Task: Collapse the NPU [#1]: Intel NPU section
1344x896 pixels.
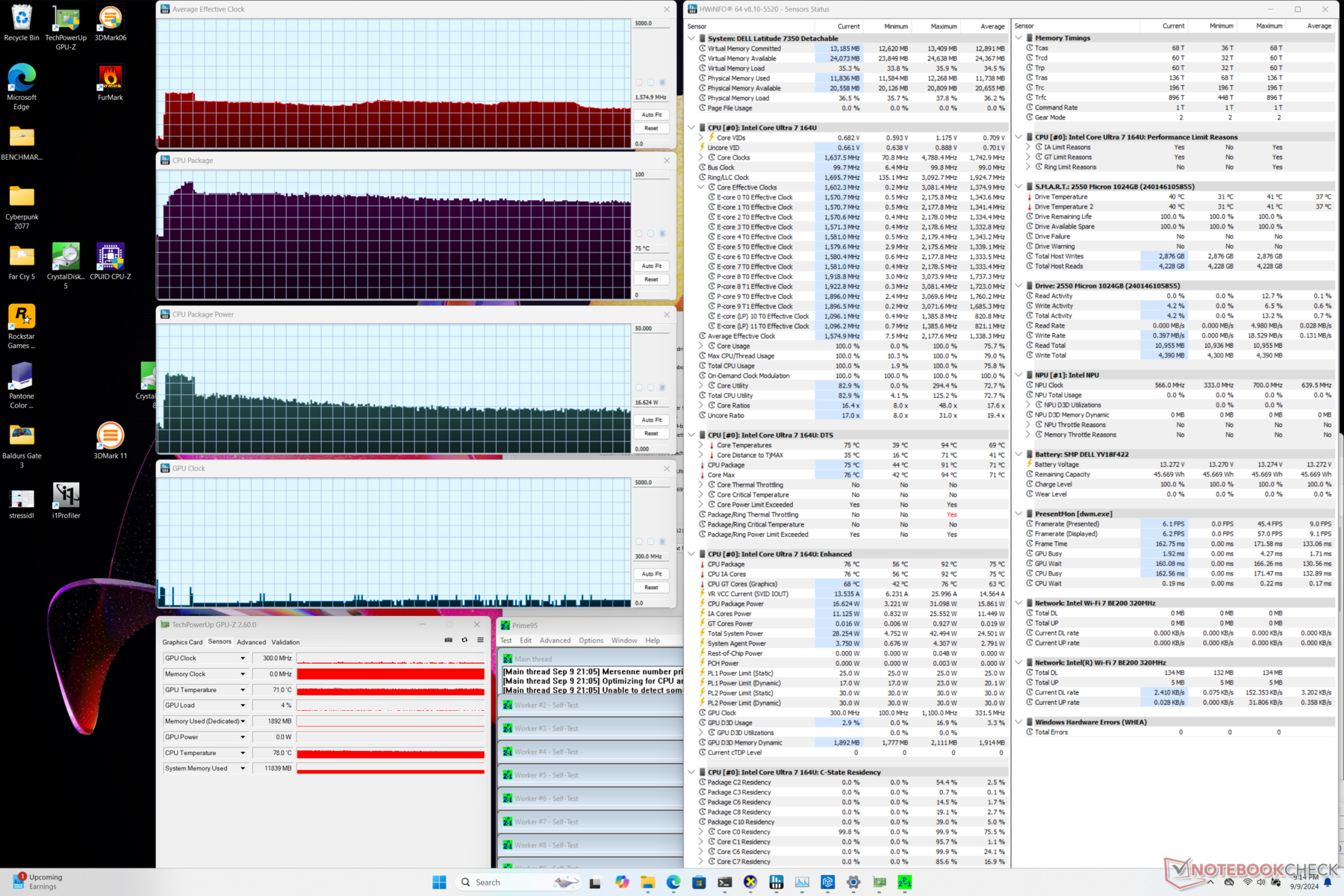Action: click(1018, 375)
